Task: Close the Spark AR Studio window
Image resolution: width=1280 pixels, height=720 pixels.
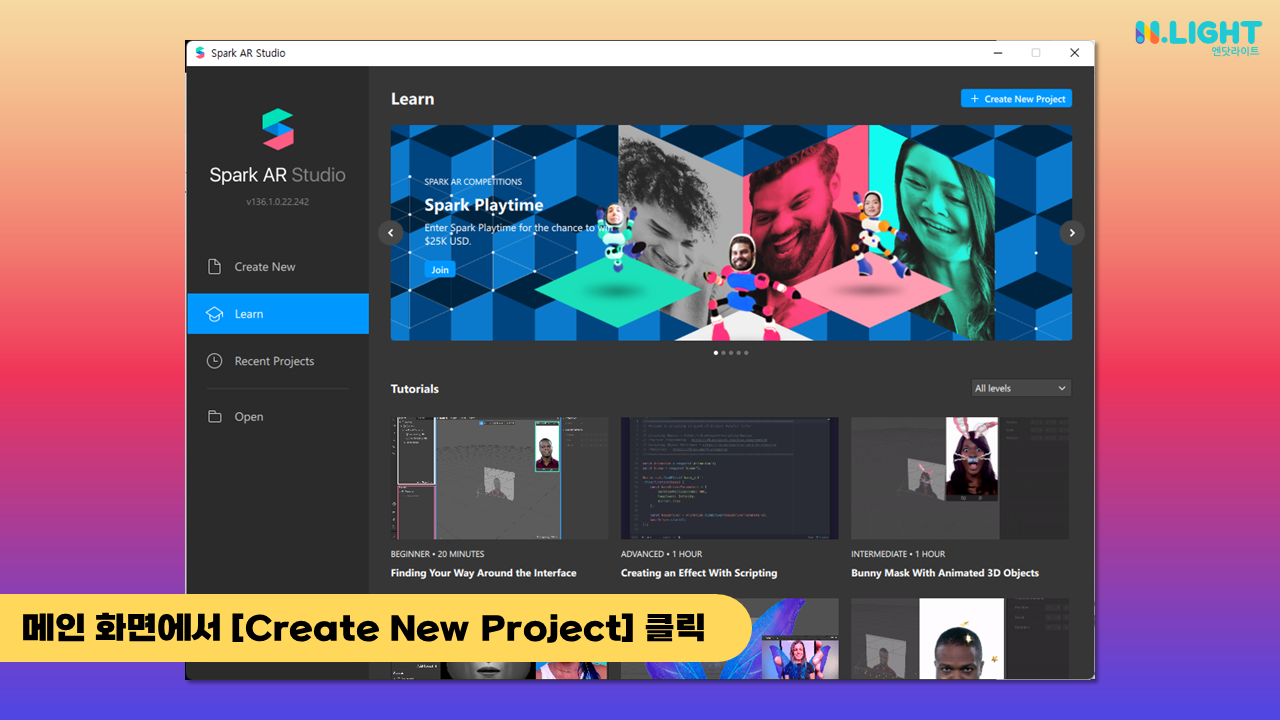Action: [x=1074, y=53]
